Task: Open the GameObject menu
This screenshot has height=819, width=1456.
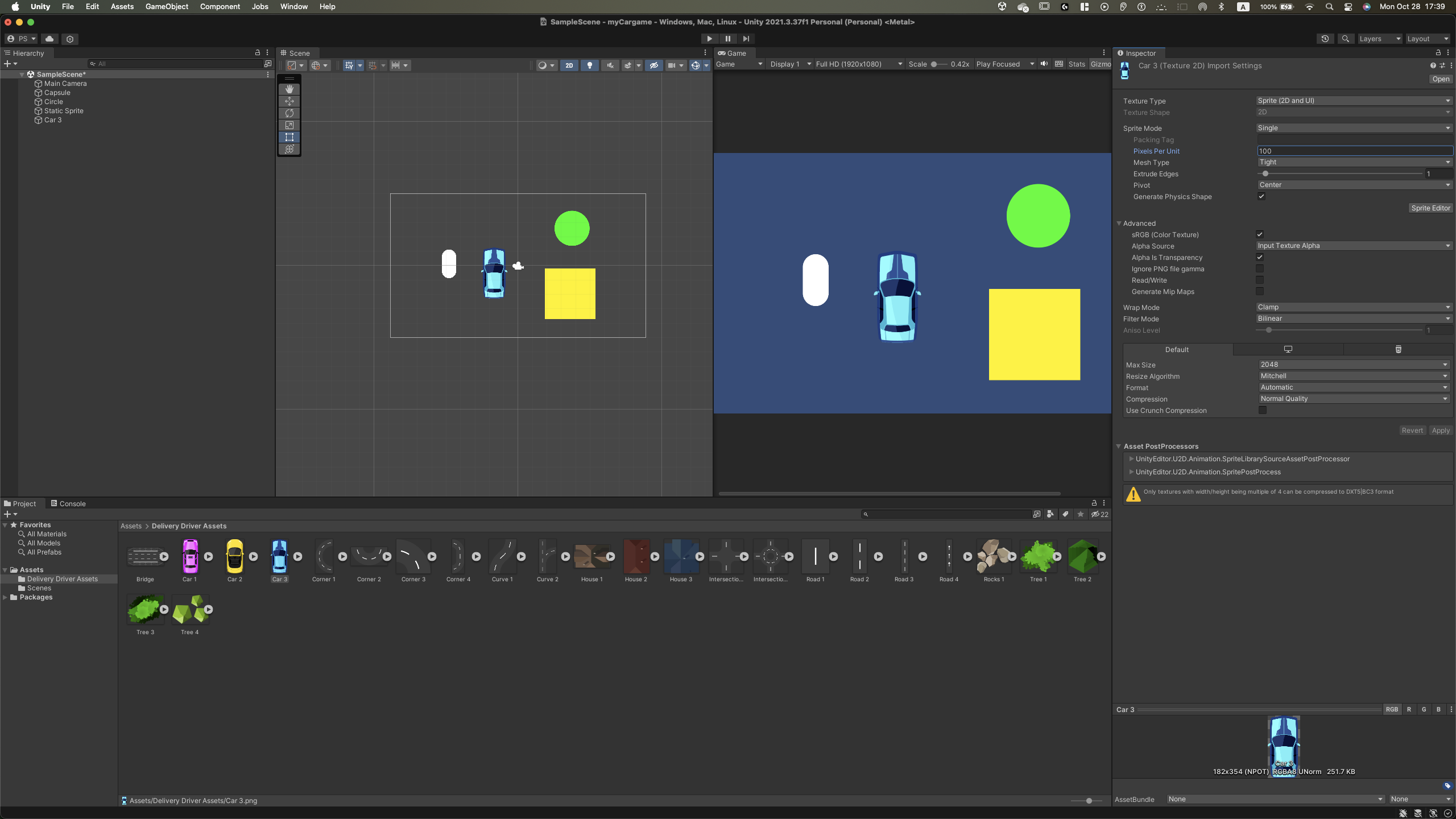Action: click(x=167, y=7)
